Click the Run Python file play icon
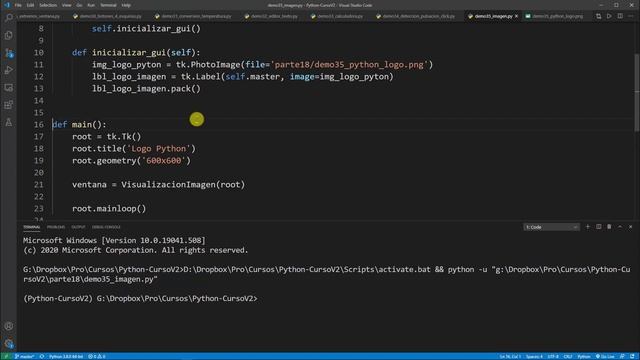640x360 pixels. point(609,16)
